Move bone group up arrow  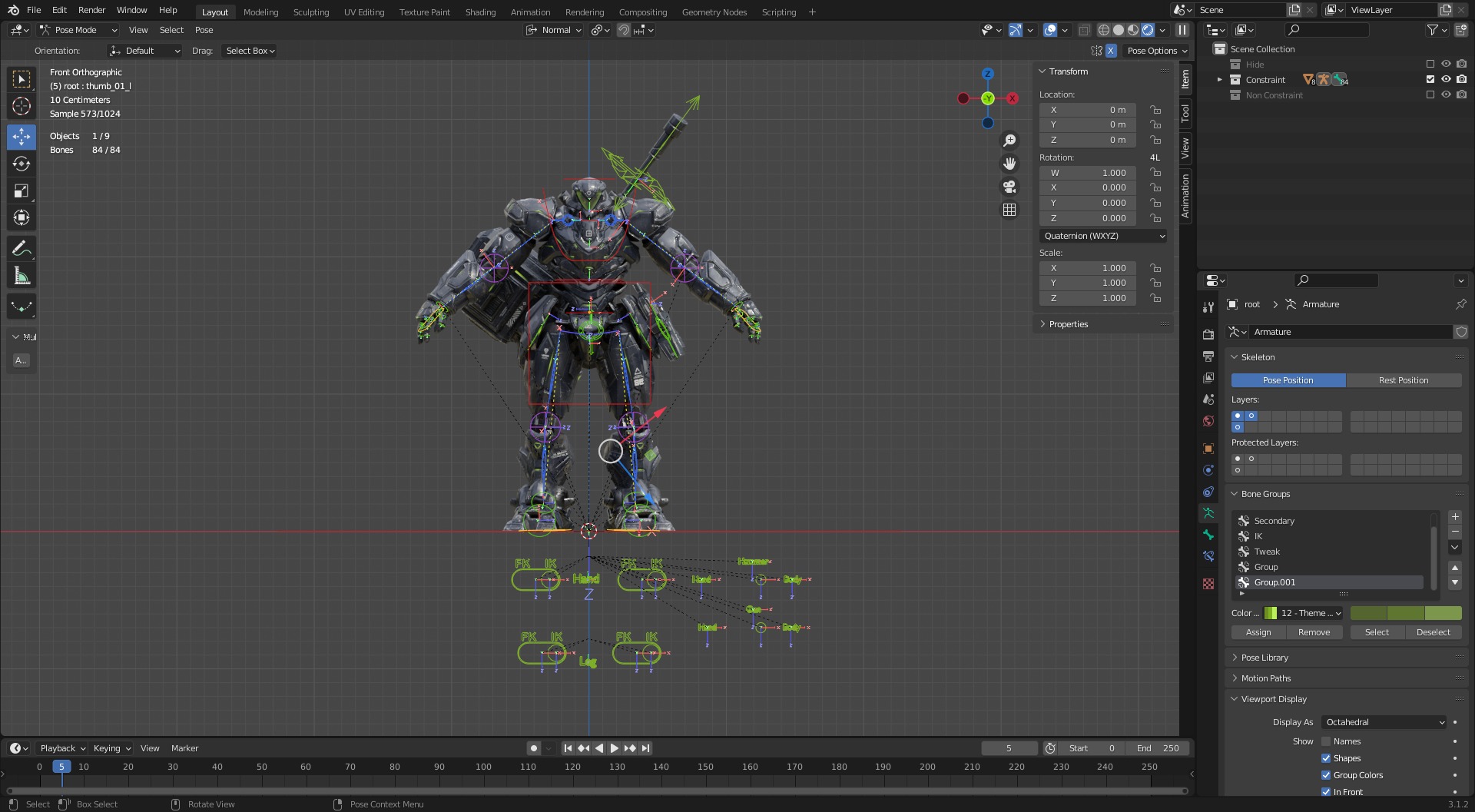(x=1454, y=568)
